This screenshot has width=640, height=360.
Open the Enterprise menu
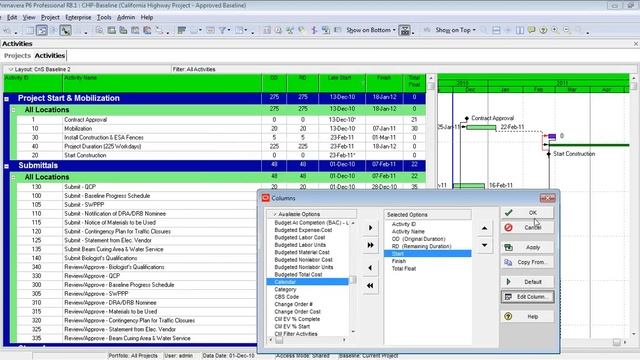(x=78, y=18)
